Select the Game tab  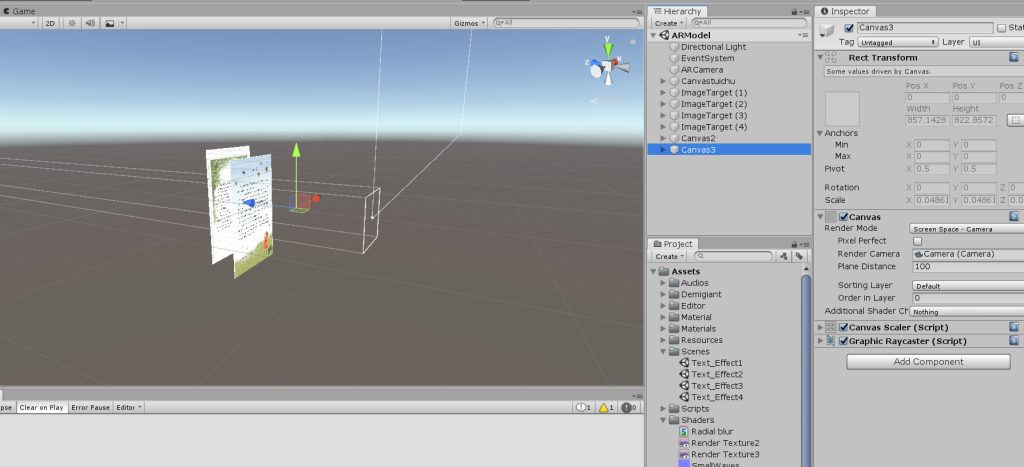click(x=19, y=11)
